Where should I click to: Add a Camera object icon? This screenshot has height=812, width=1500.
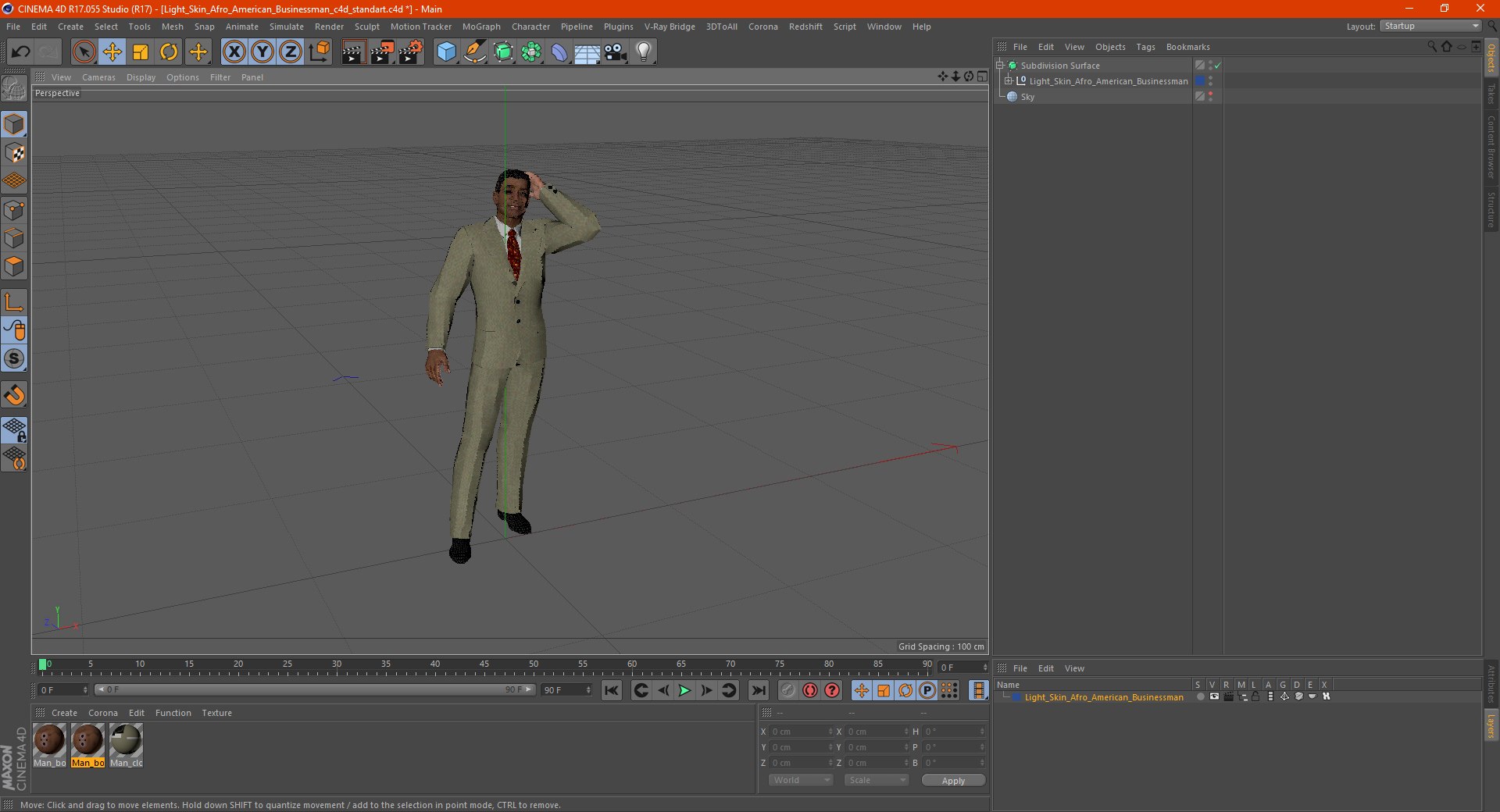616,52
